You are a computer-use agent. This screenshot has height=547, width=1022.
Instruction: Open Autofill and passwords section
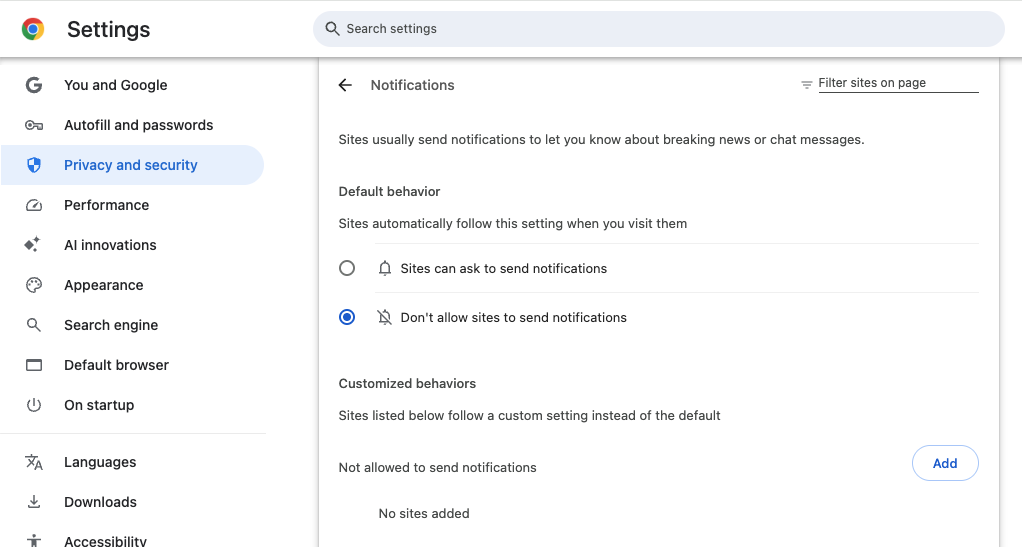click(132, 125)
